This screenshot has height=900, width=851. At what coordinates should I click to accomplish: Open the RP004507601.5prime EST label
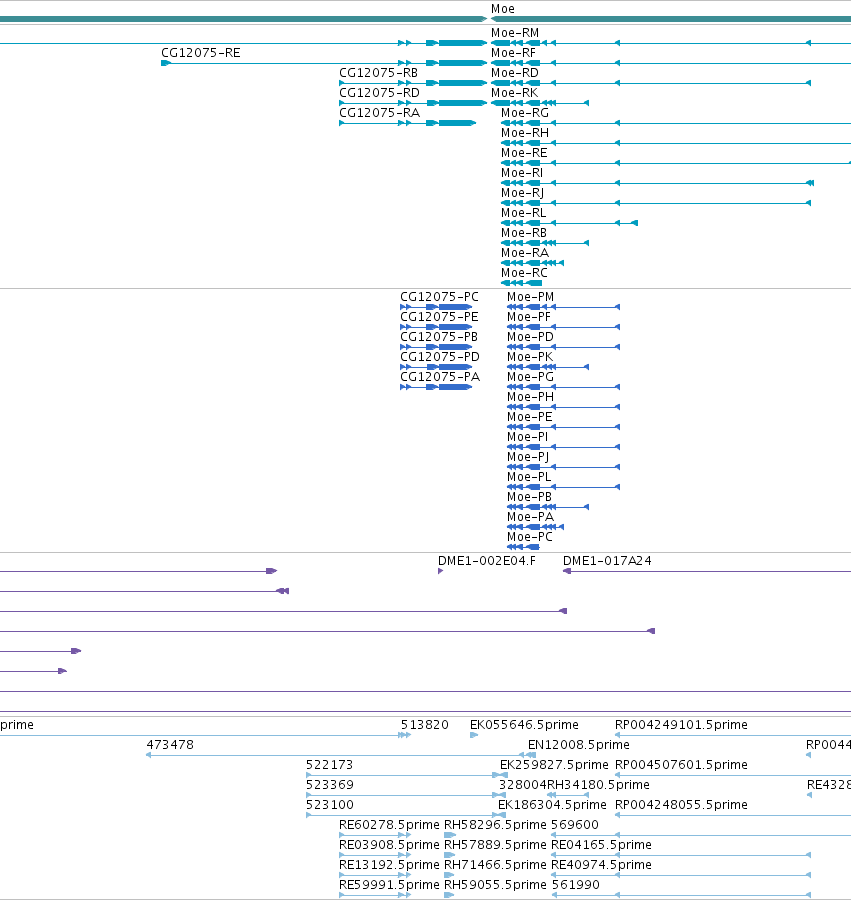[681, 765]
